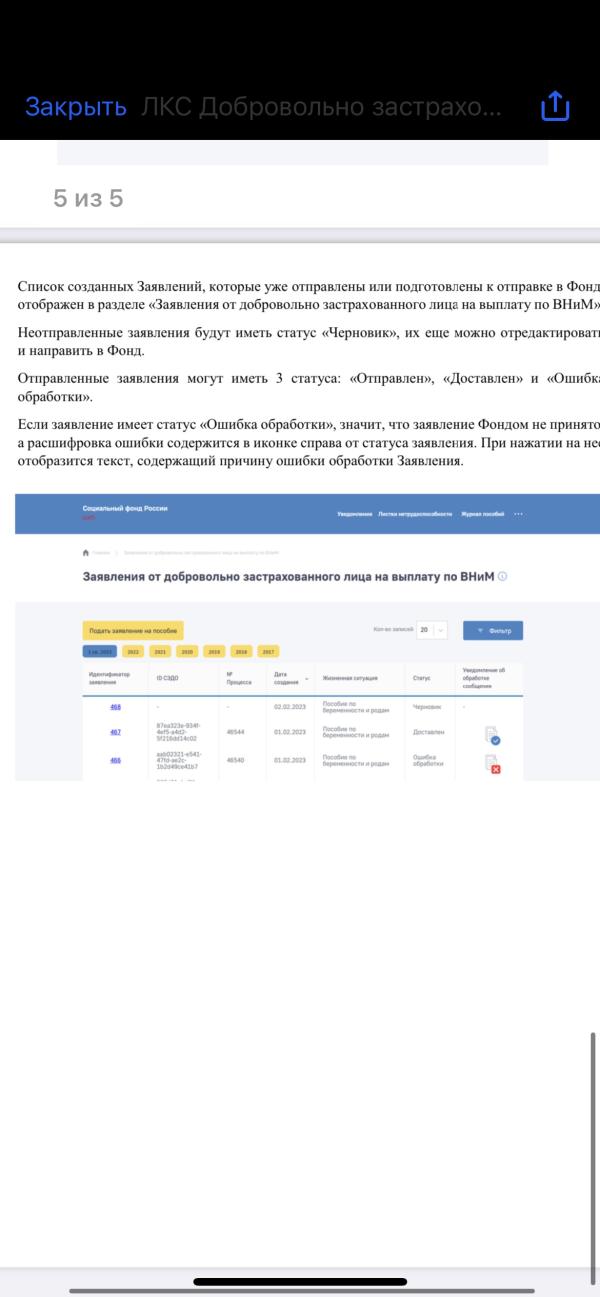
Task: Click error notification icon with red cross
Action: [x=492, y=764]
